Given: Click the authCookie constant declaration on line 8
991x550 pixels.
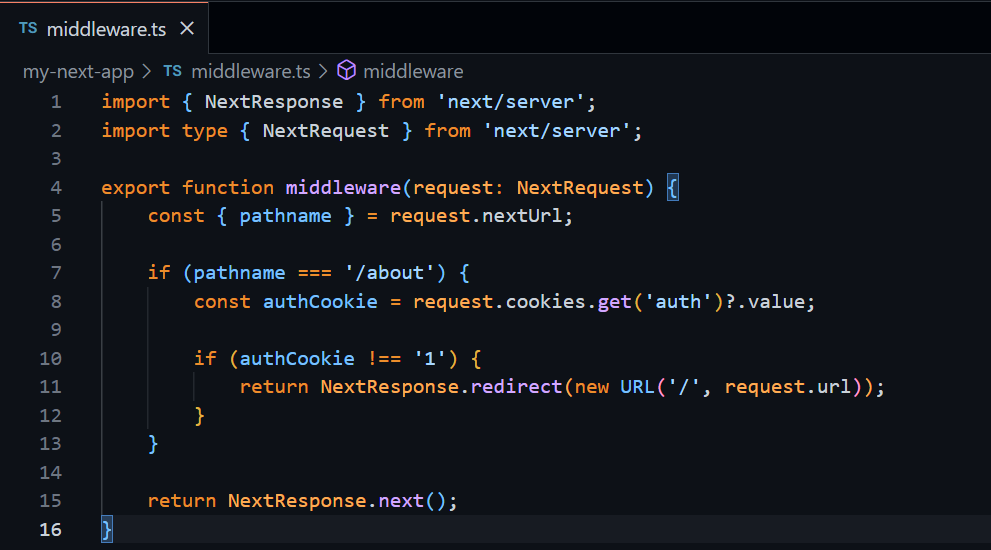Looking at the screenshot, I should [320, 302].
